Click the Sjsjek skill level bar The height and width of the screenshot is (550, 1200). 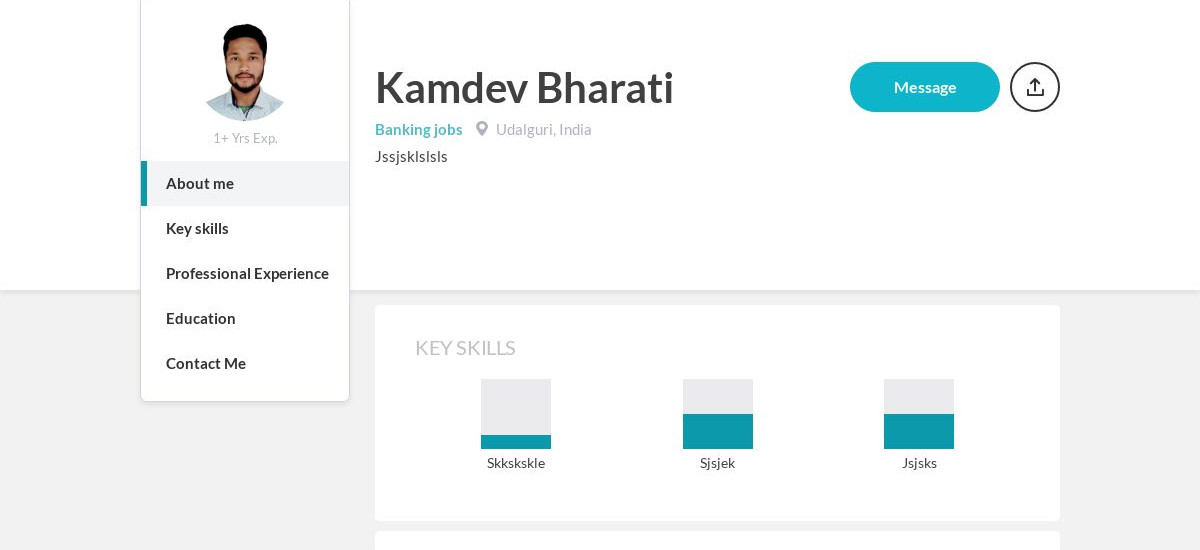point(718,414)
